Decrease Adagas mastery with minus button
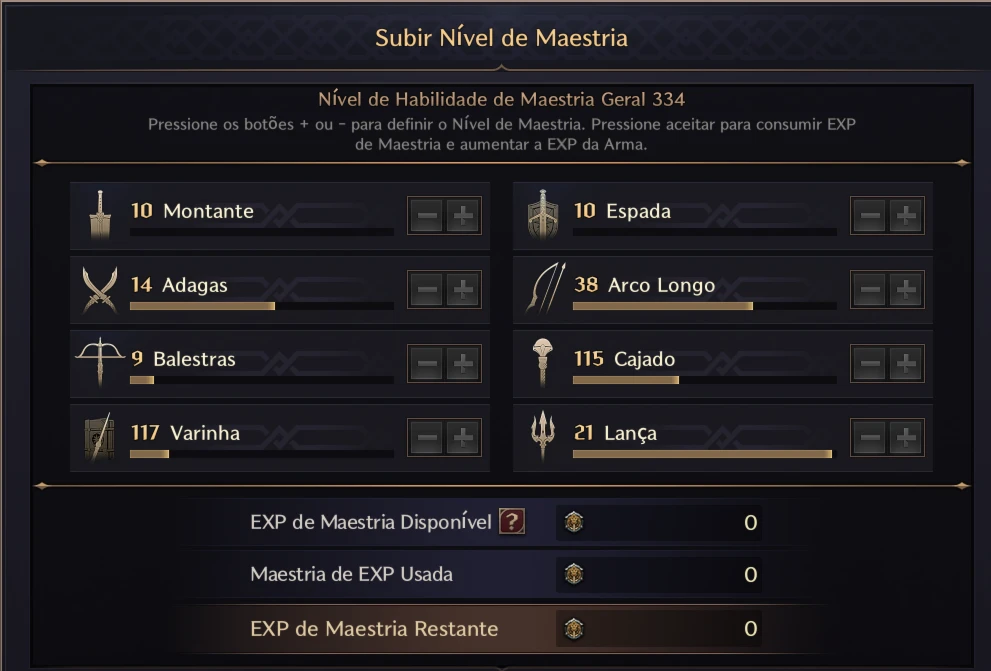 [x=427, y=289]
